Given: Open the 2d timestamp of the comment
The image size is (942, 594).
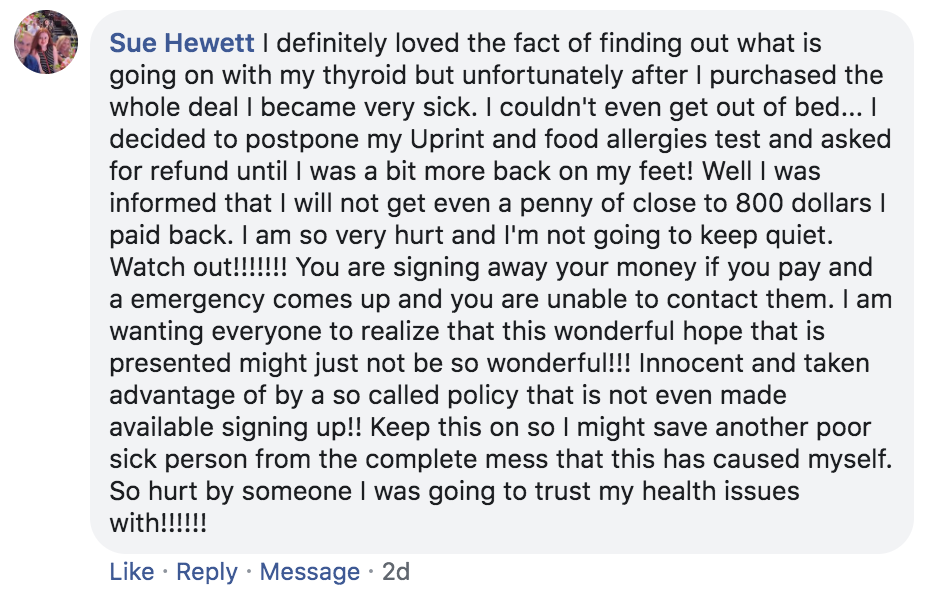Looking at the screenshot, I should (x=396, y=572).
